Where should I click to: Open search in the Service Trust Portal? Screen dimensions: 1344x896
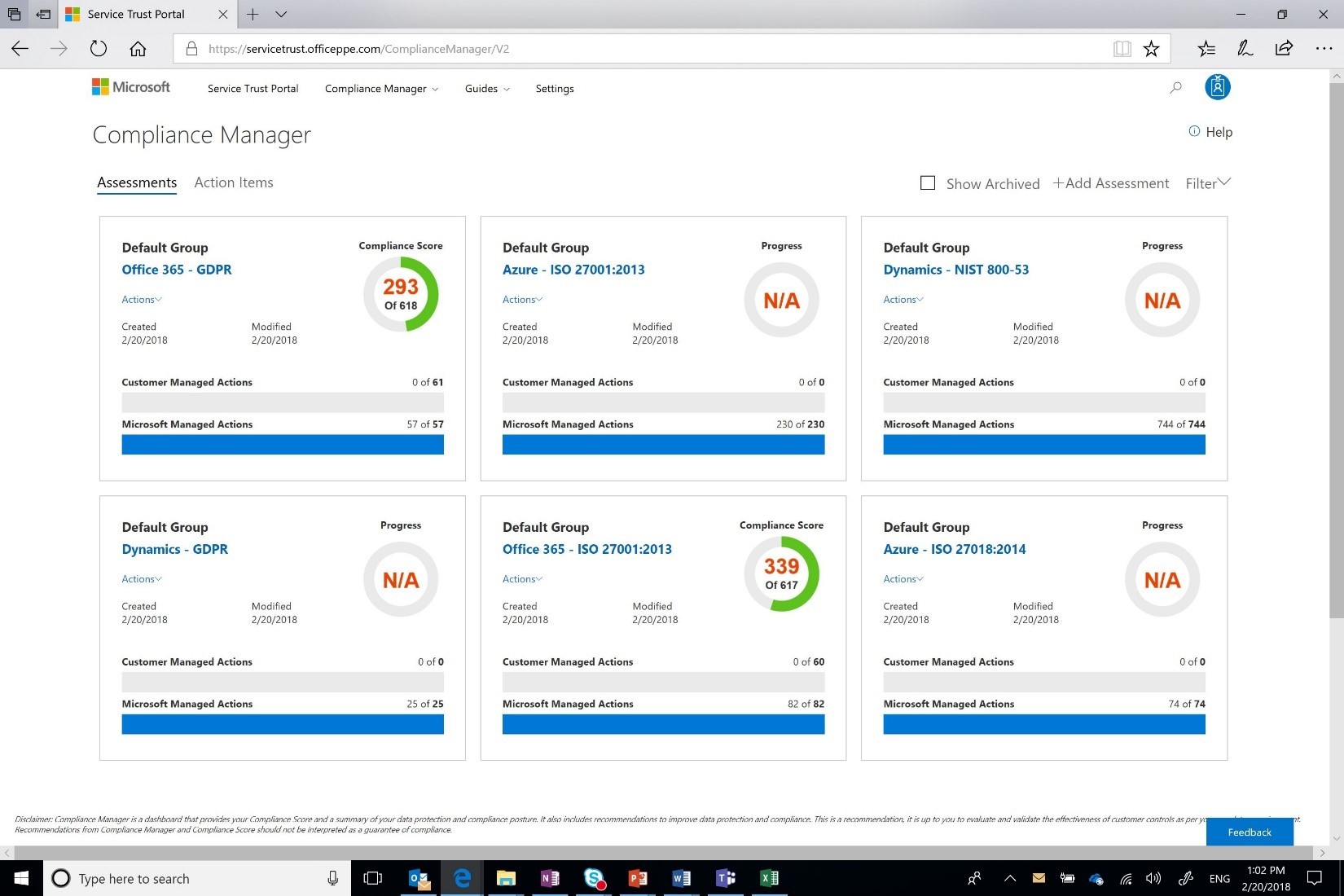click(x=1175, y=88)
